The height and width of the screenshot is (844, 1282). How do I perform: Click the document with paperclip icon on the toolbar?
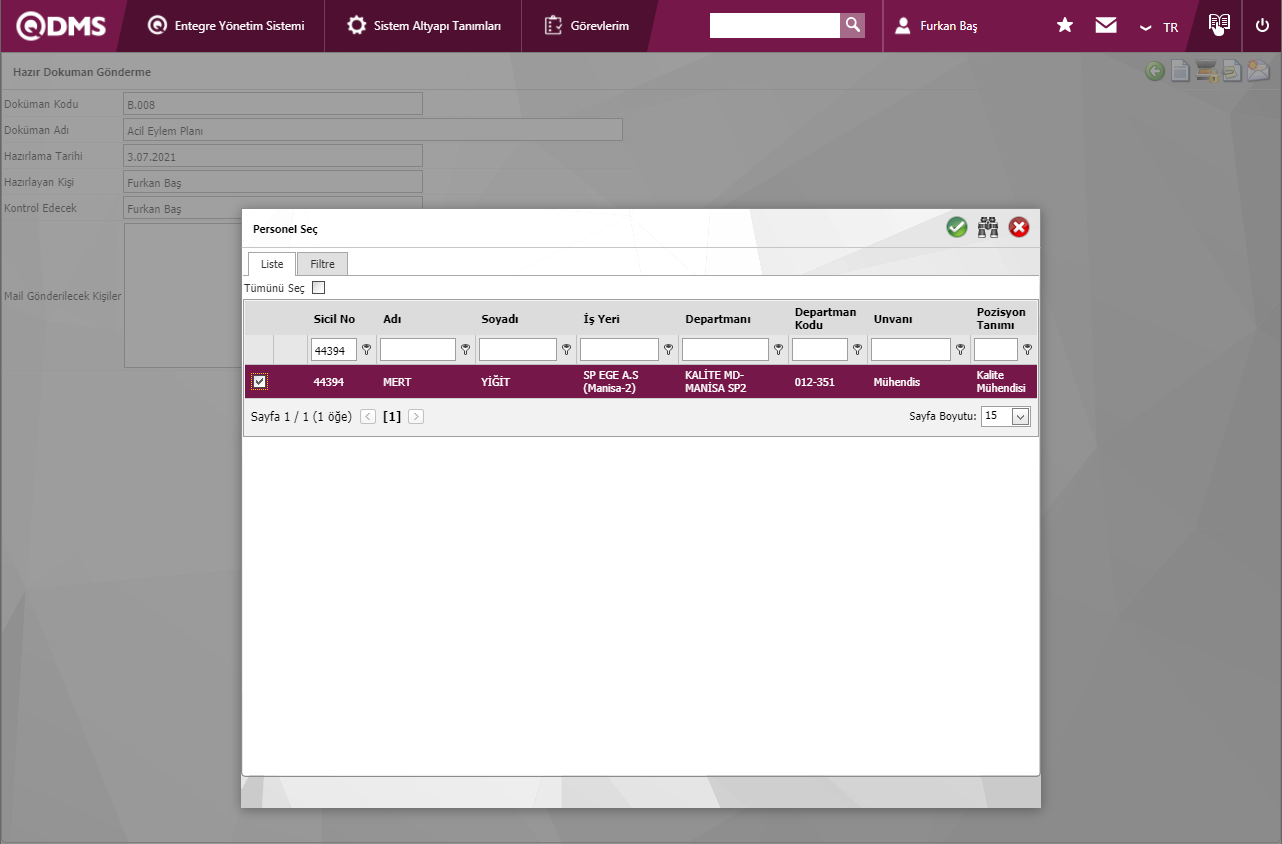coord(1232,71)
